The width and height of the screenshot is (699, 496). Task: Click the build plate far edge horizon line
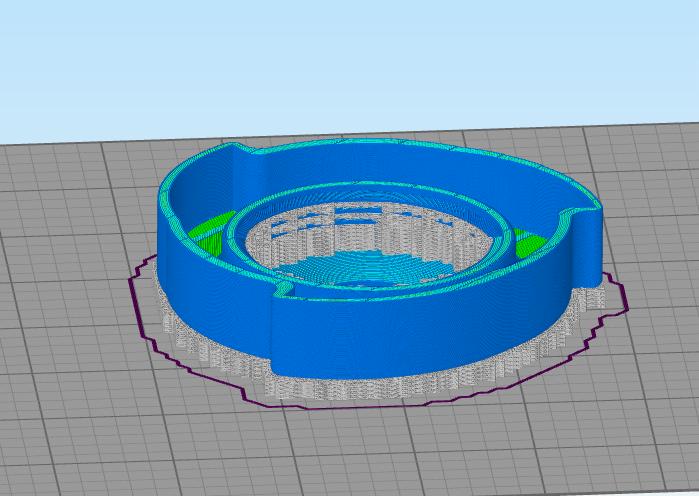[350, 134]
